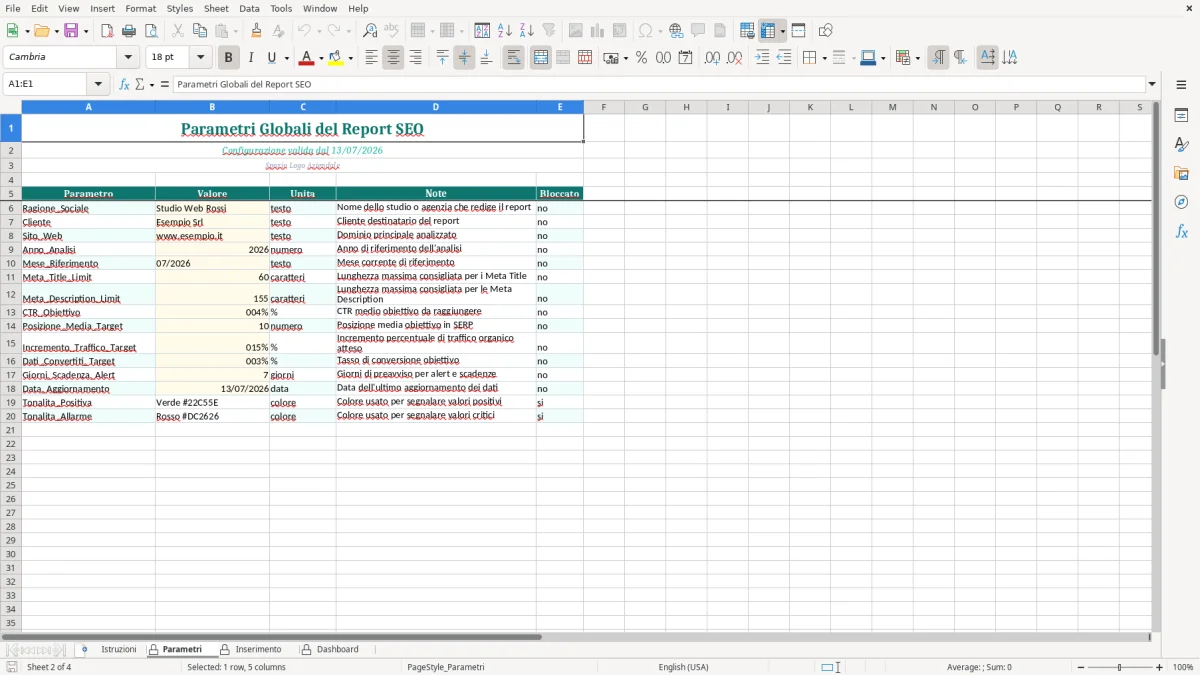Open sidebar Properties panel
Screen dimensions: 1200x675
click(1181, 116)
